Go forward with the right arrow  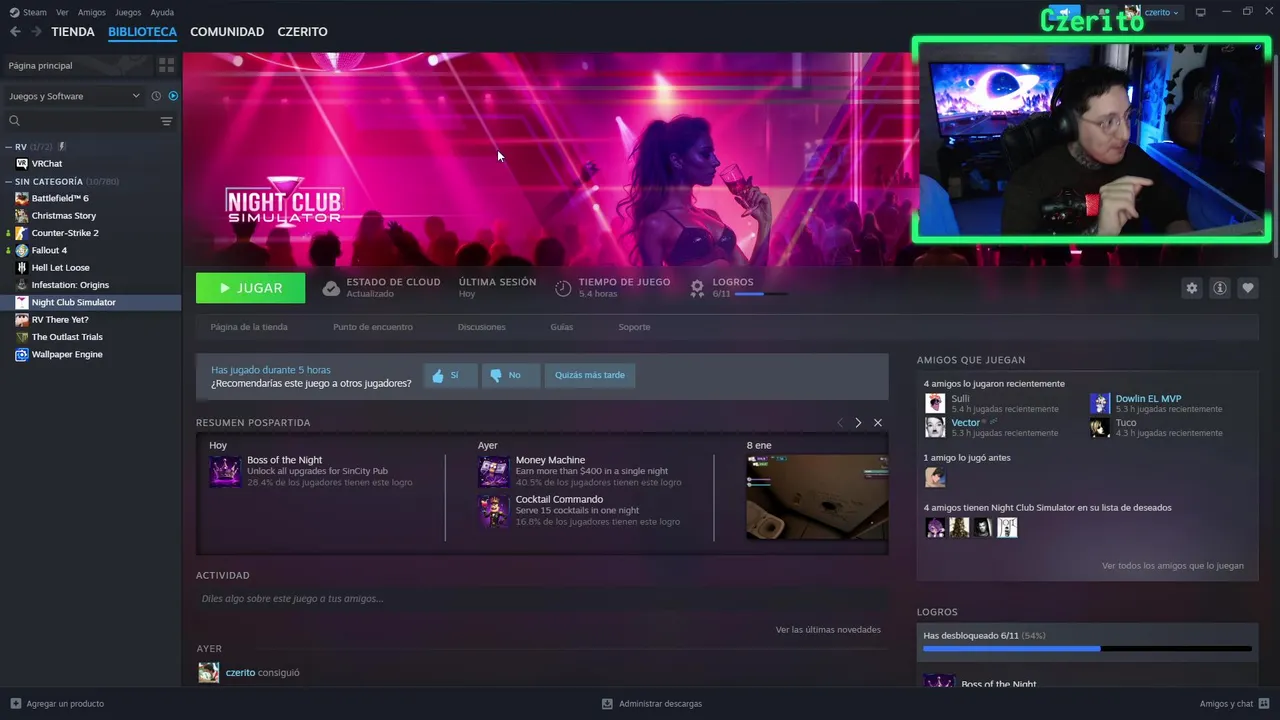(x=36, y=32)
